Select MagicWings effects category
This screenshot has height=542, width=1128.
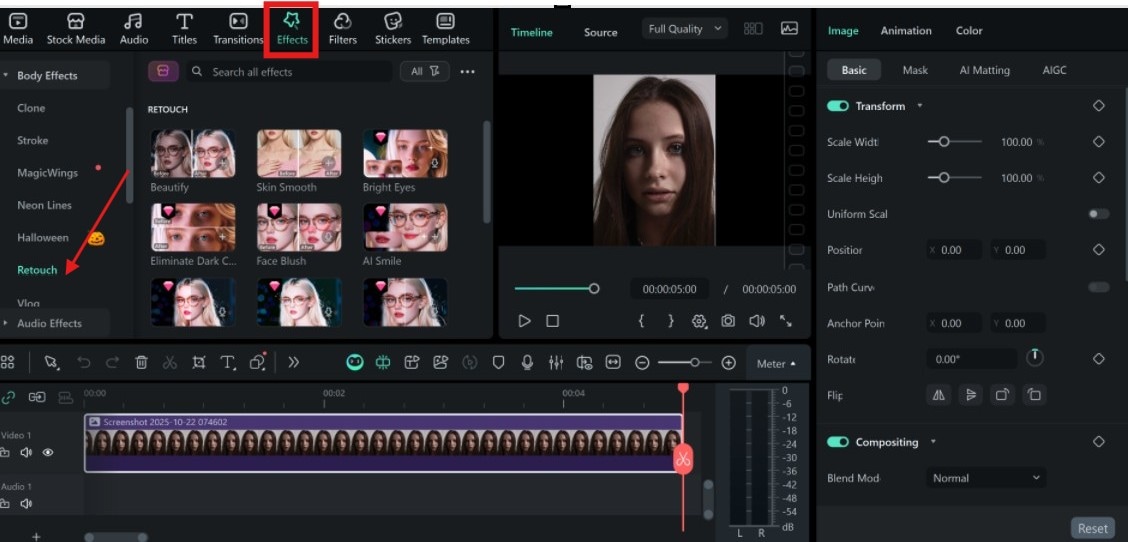(x=47, y=173)
